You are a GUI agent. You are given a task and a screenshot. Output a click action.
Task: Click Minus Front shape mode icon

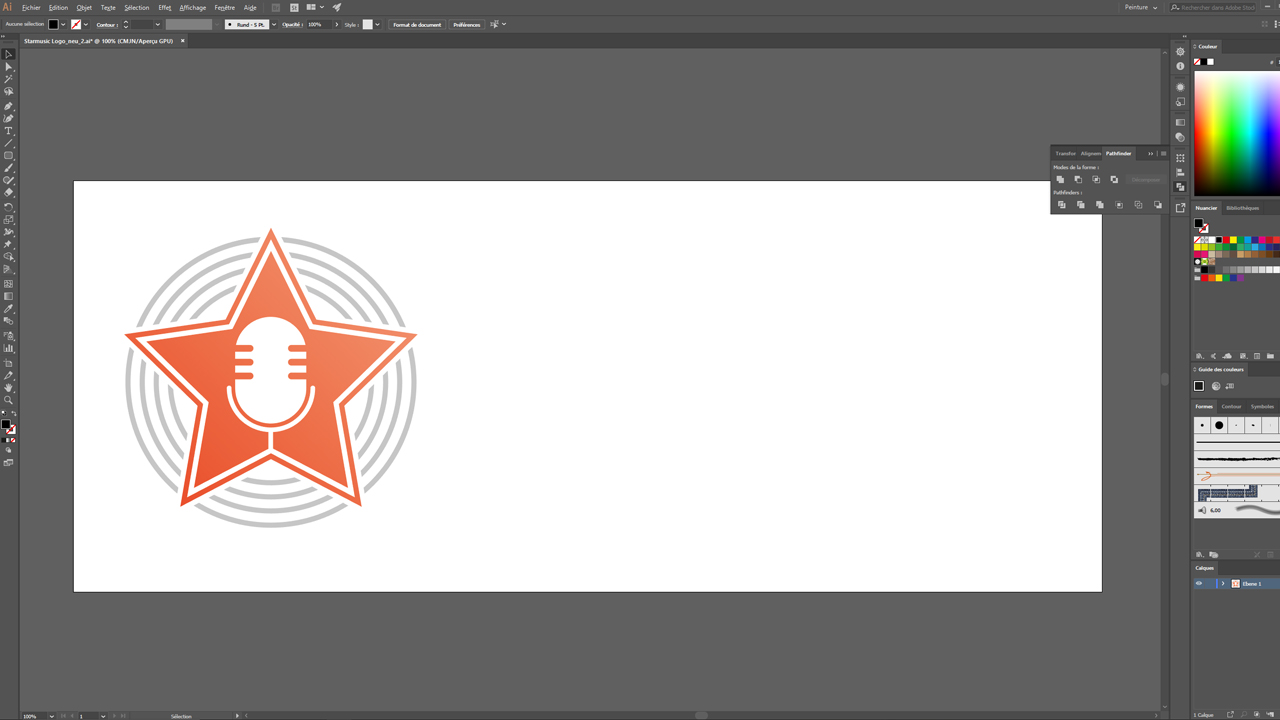[1078, 180]
